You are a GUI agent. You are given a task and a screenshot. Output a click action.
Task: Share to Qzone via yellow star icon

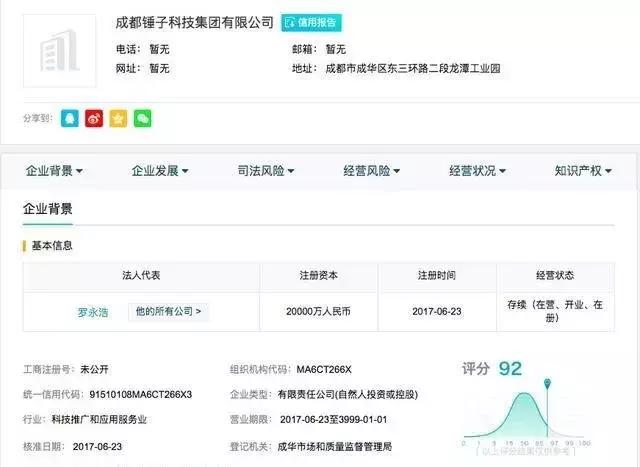[118, 118]
